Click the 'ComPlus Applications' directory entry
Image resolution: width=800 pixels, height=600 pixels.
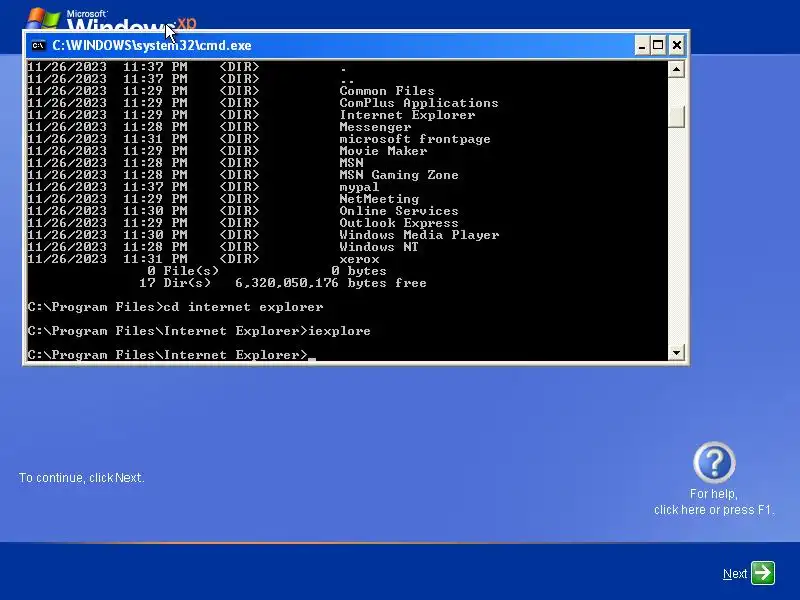point(419,103)
